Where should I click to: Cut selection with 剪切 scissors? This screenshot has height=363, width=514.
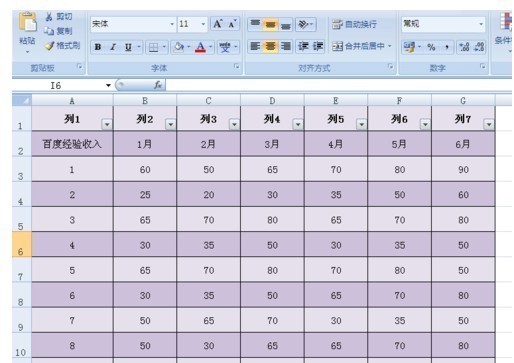pyautogui.click(x=59, y=17)
